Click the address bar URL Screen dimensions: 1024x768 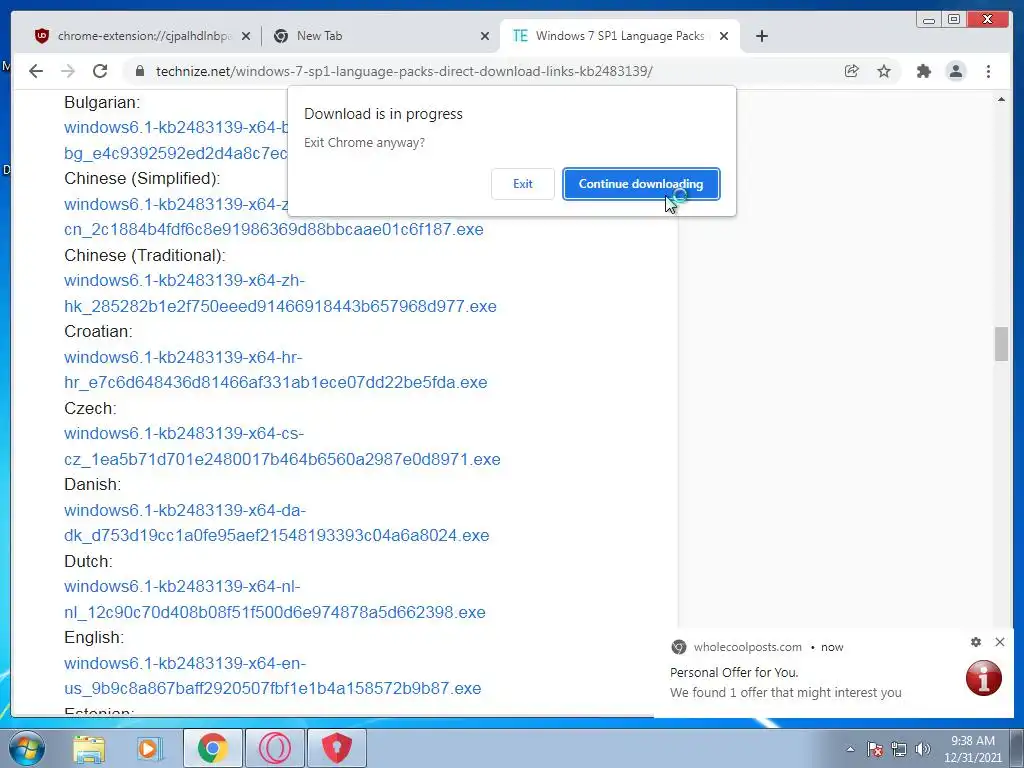pos(404,71)
